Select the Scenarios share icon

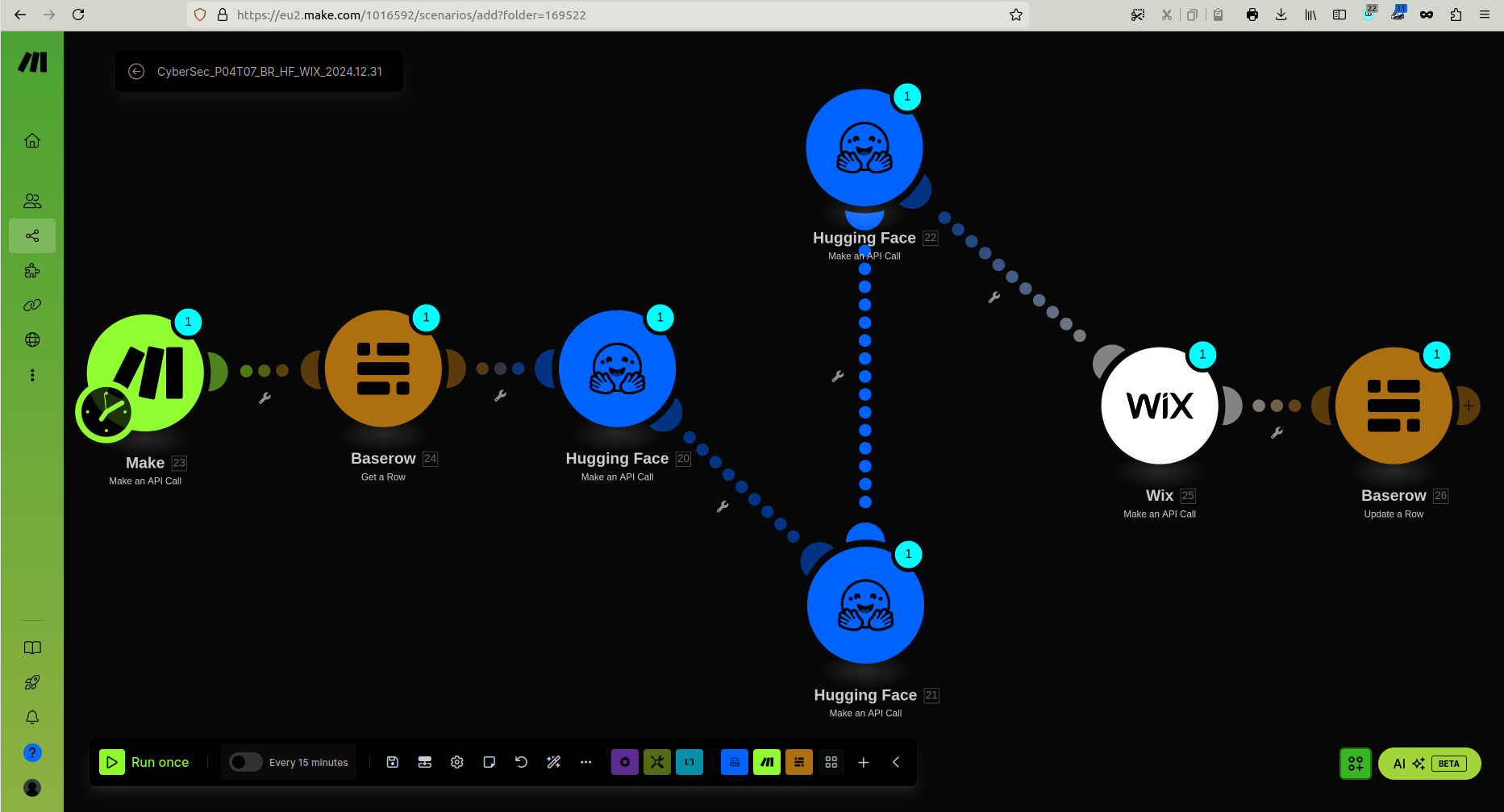point(32,235)
